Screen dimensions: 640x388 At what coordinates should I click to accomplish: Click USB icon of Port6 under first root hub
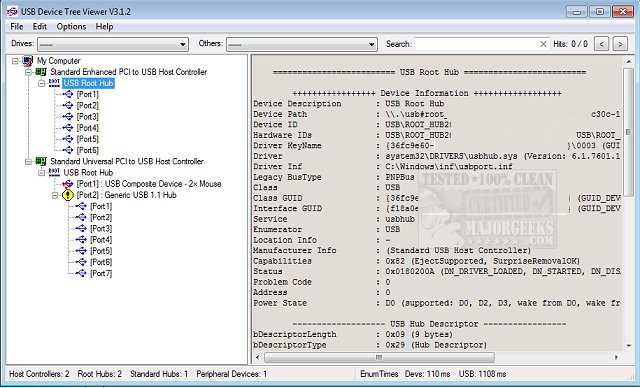[x=68, y=150]
